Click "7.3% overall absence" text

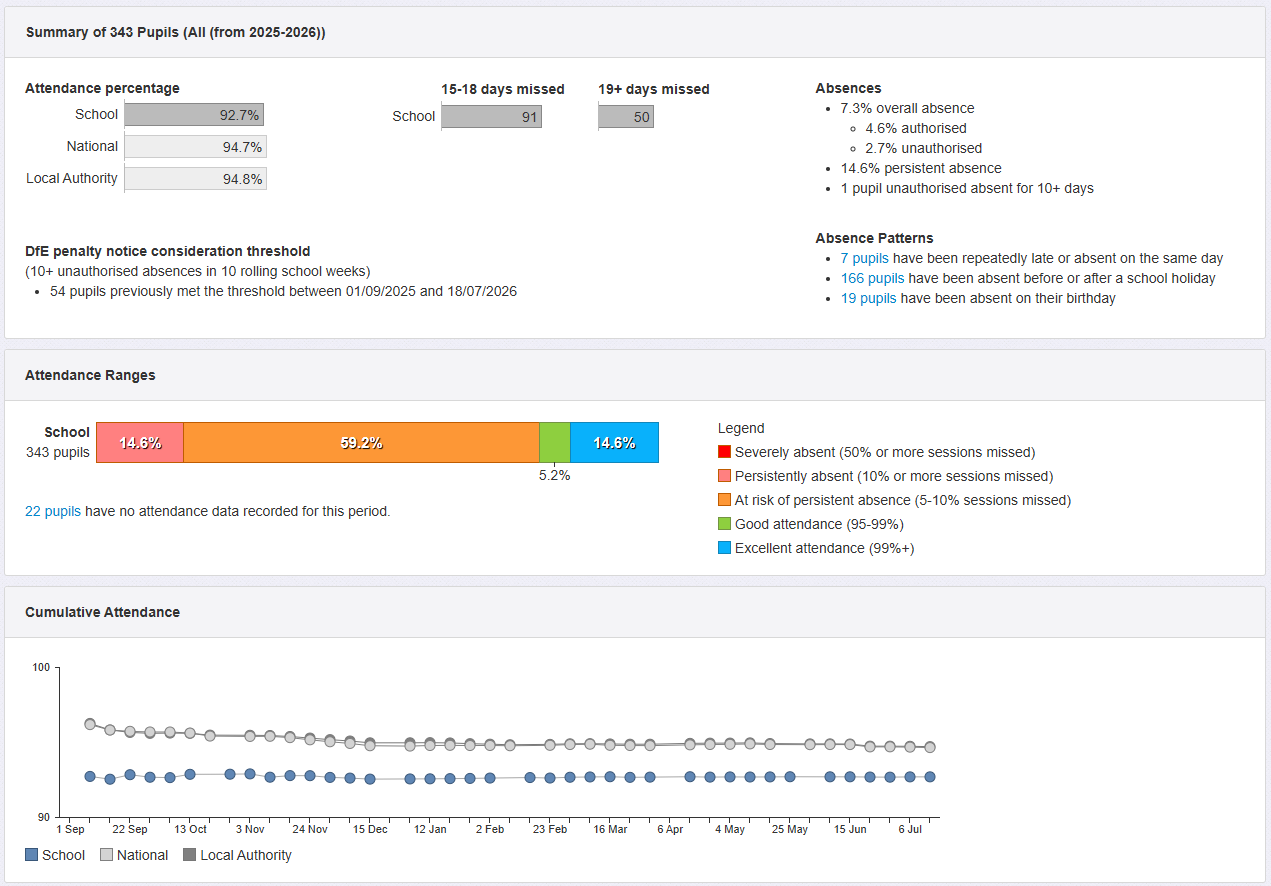[x=907, y=108]
